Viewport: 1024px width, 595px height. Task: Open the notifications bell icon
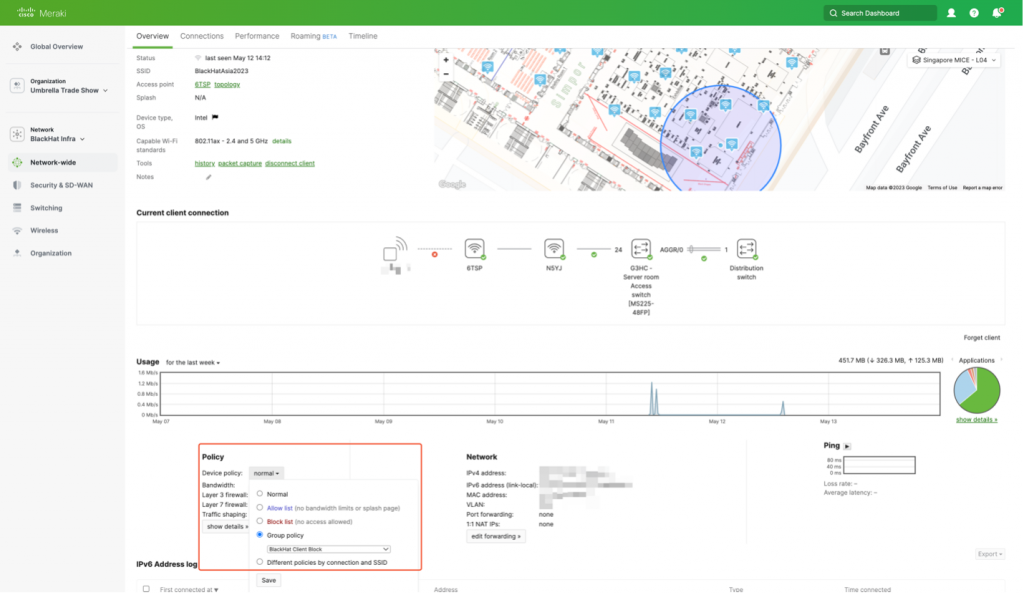coord(996,13)
